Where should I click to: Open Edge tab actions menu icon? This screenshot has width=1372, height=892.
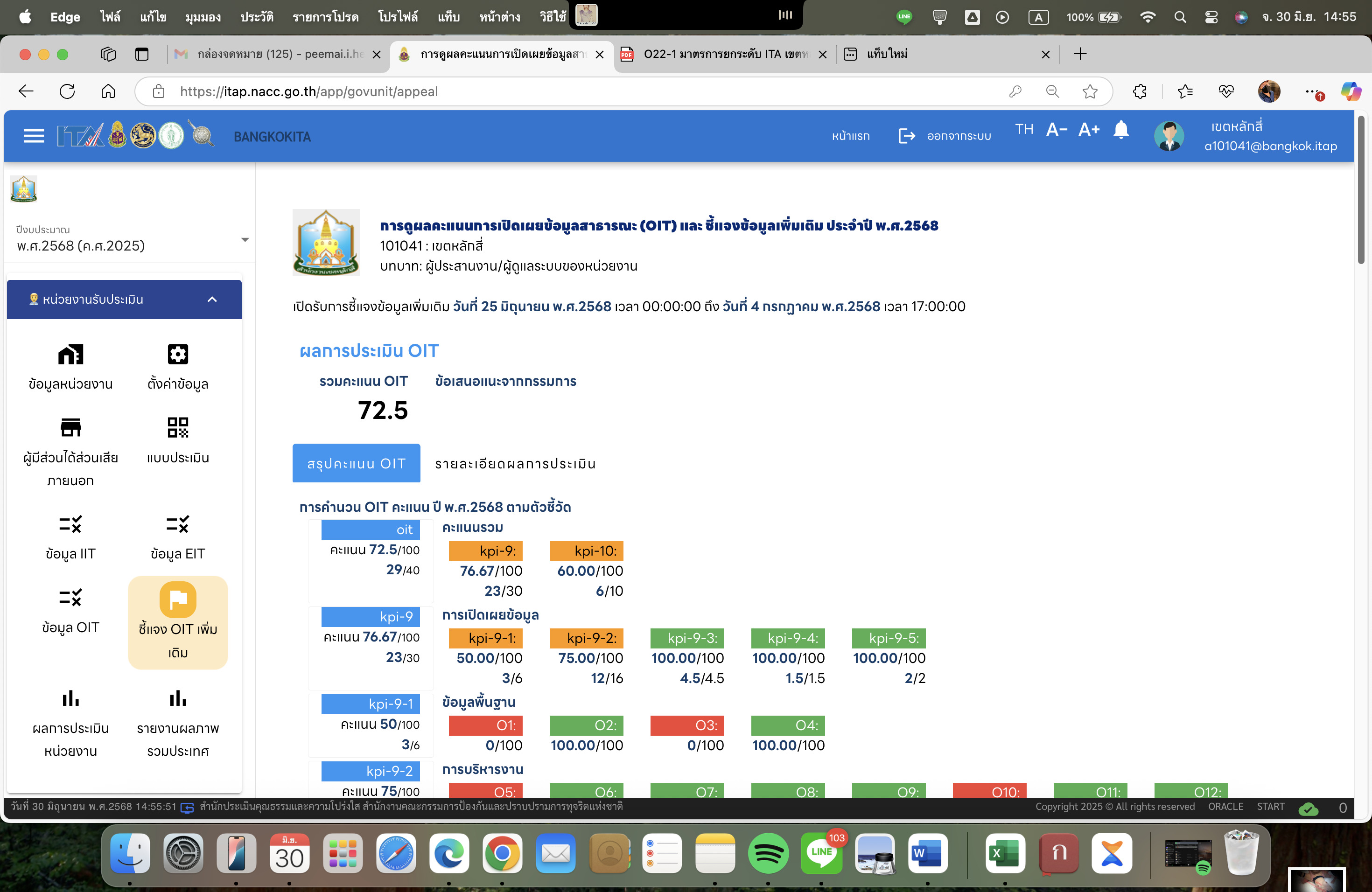(x=142, y=54)
